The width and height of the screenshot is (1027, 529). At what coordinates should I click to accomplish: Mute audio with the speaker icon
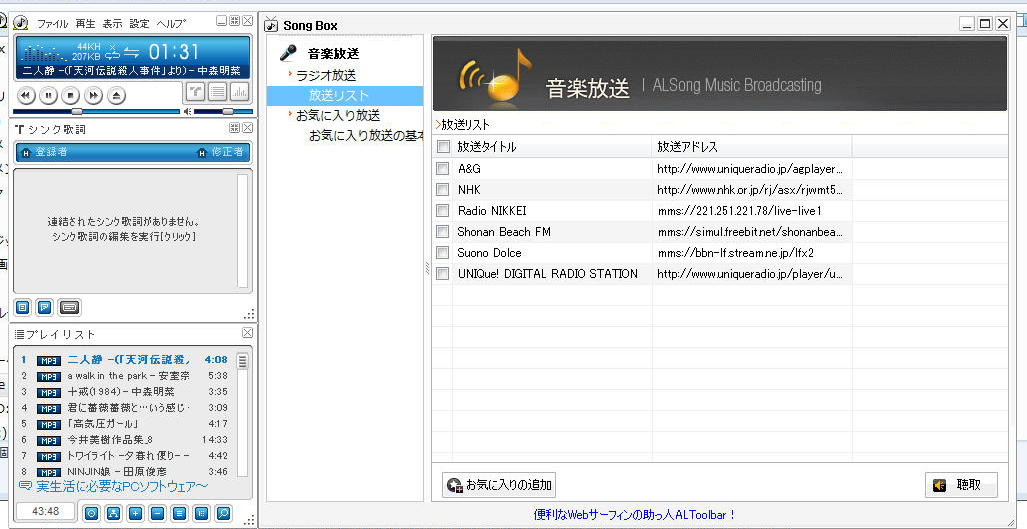(187, 111)
